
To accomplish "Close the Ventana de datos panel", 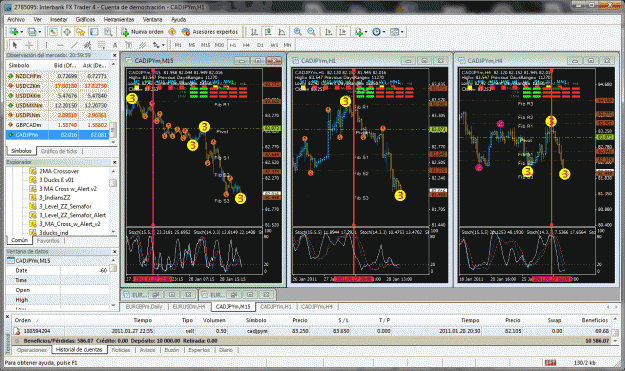I will coord(114,251).
